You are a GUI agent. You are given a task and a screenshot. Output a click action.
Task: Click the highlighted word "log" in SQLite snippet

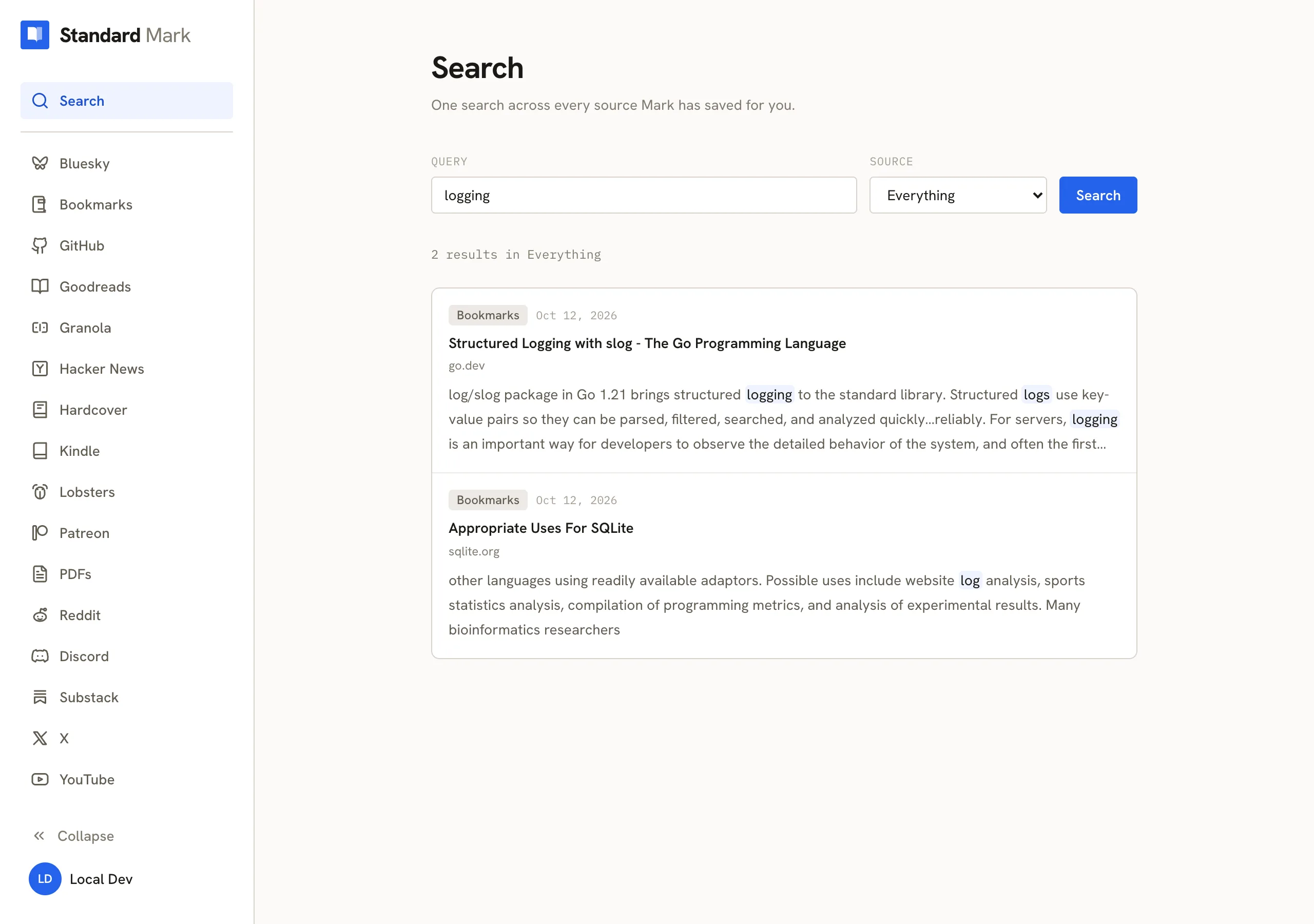click(x=970, y=580)
